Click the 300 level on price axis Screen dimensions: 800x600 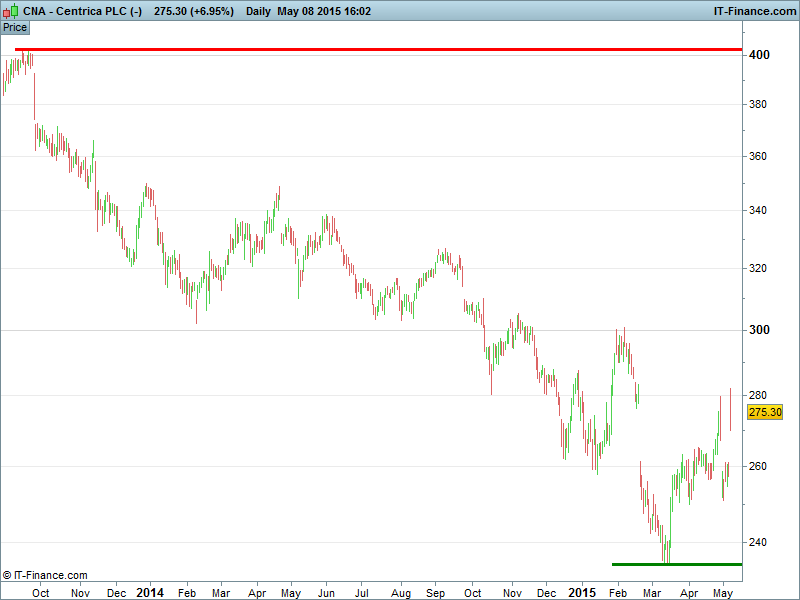(759, 330)
